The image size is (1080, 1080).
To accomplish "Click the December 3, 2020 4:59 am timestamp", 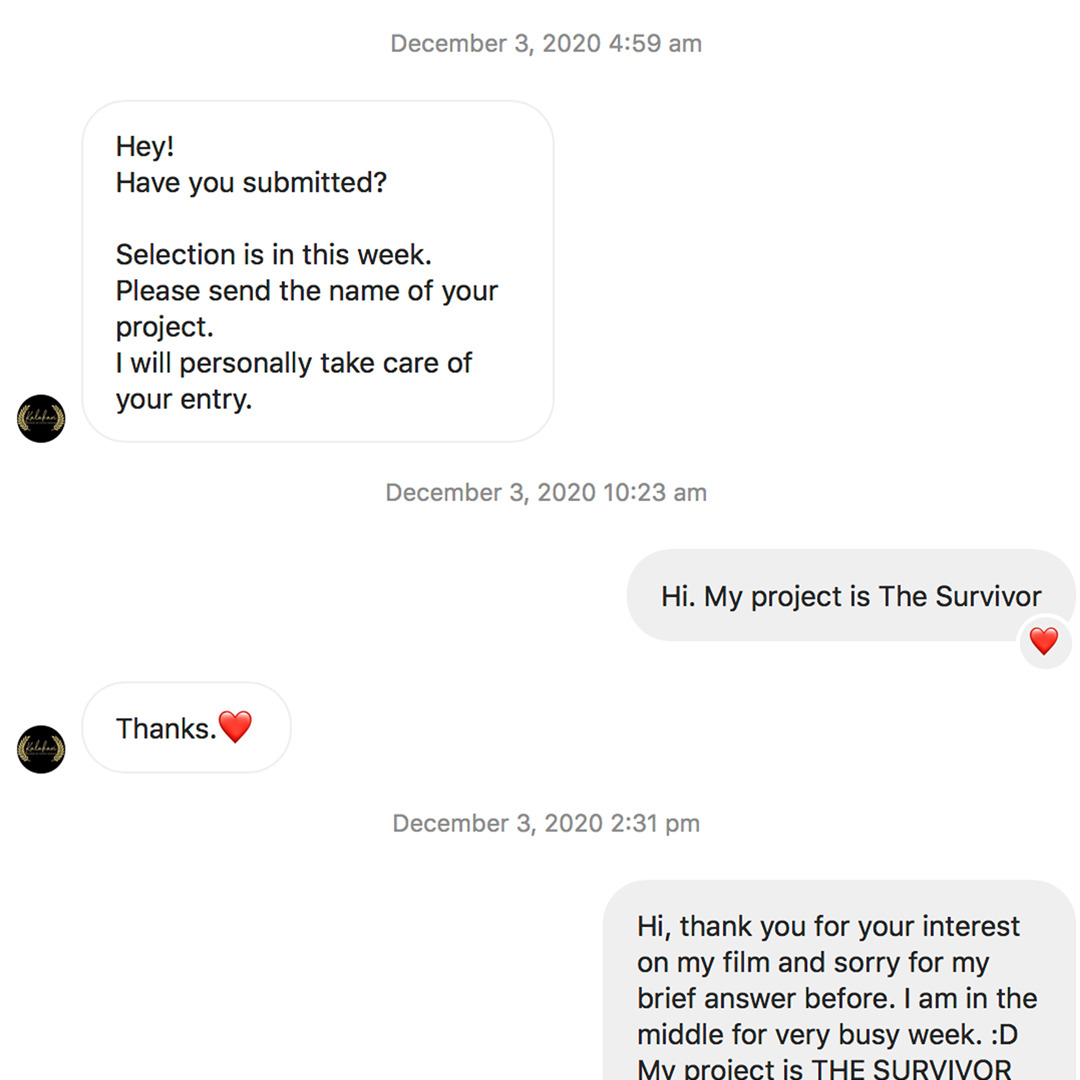I will tap(545, 43).
